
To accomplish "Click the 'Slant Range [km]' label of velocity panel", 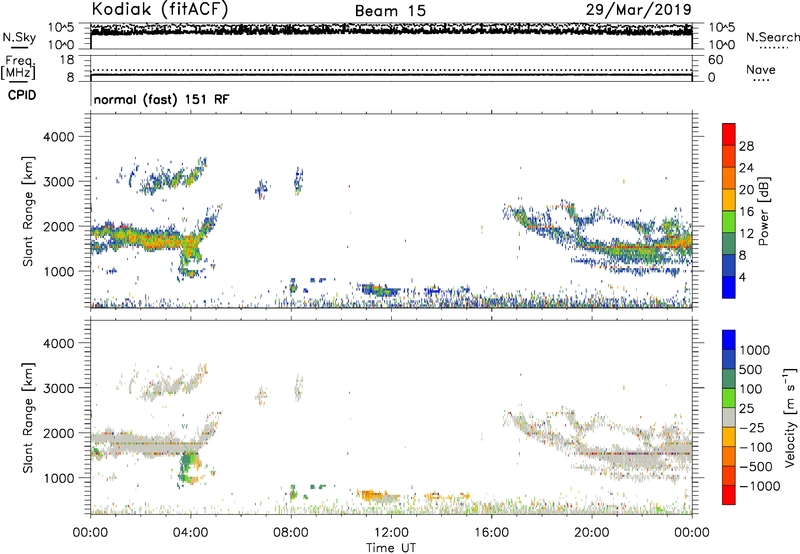I will click(28, 418).
